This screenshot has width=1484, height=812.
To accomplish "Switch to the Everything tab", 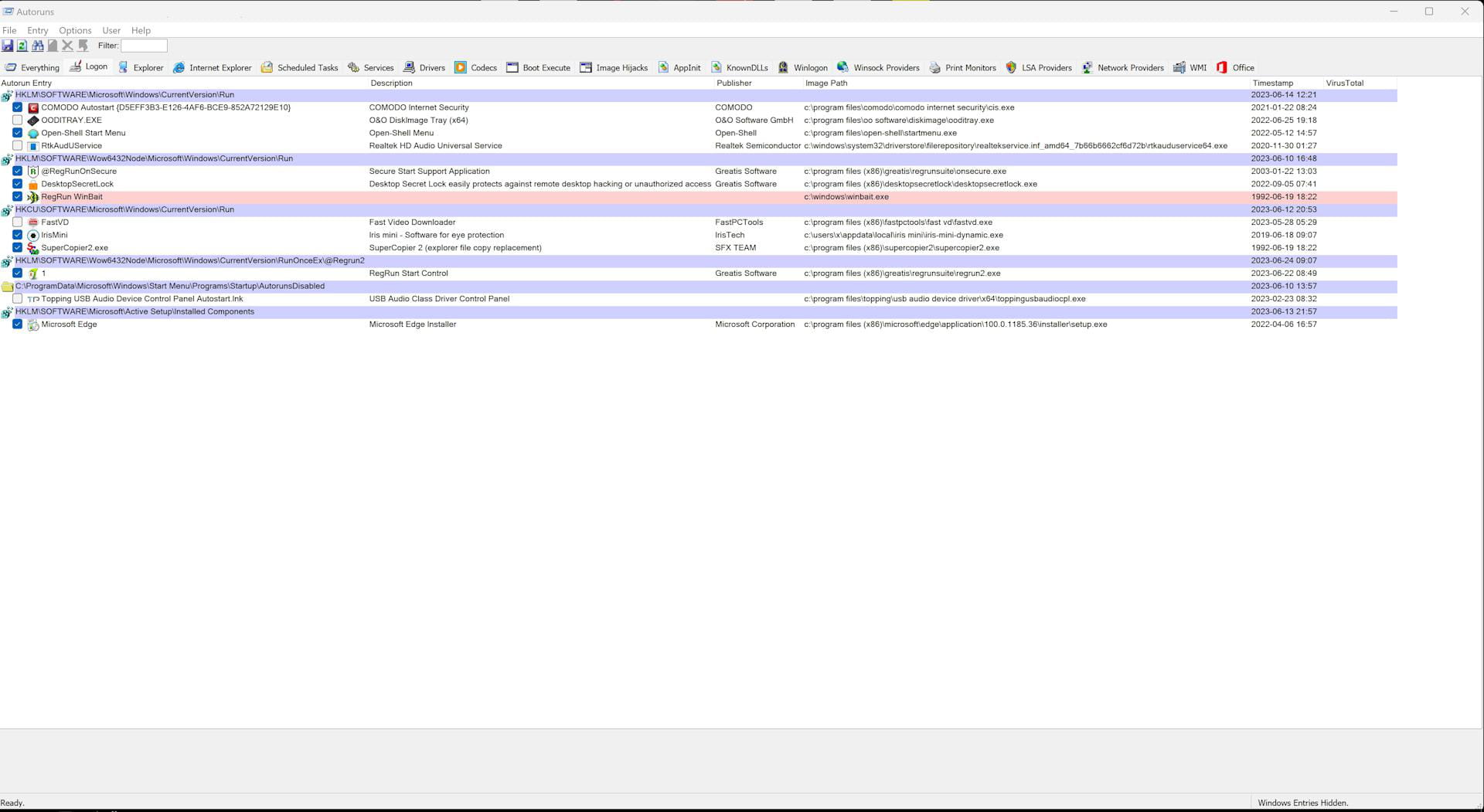I will (x=32, y=67).
